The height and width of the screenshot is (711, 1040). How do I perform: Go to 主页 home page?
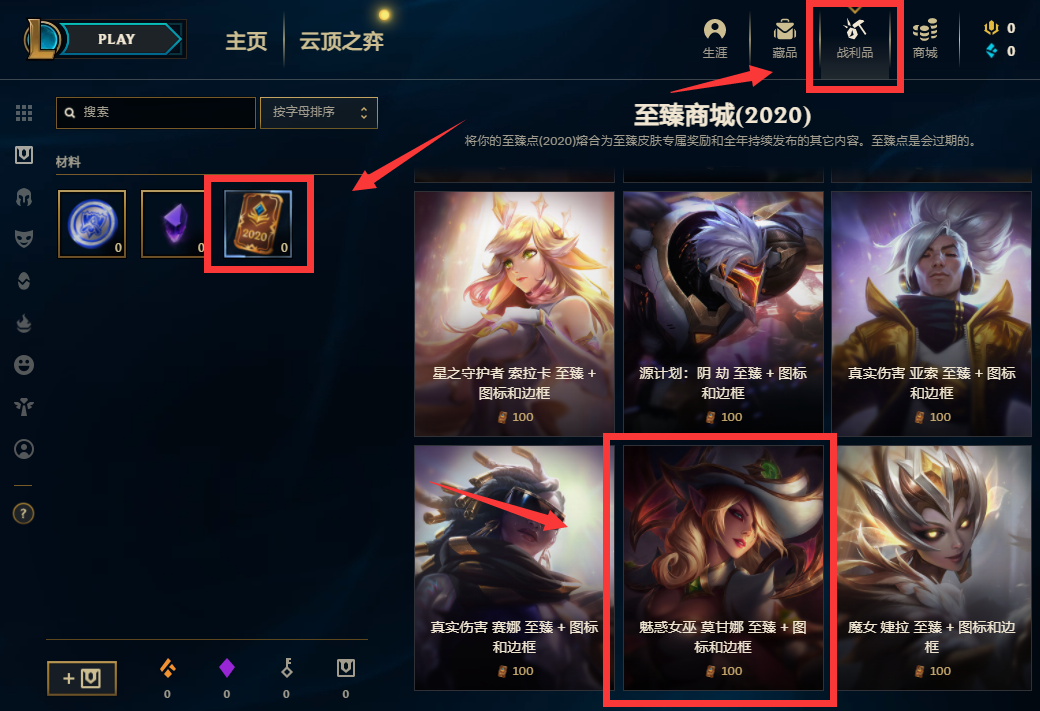point(246,41)
